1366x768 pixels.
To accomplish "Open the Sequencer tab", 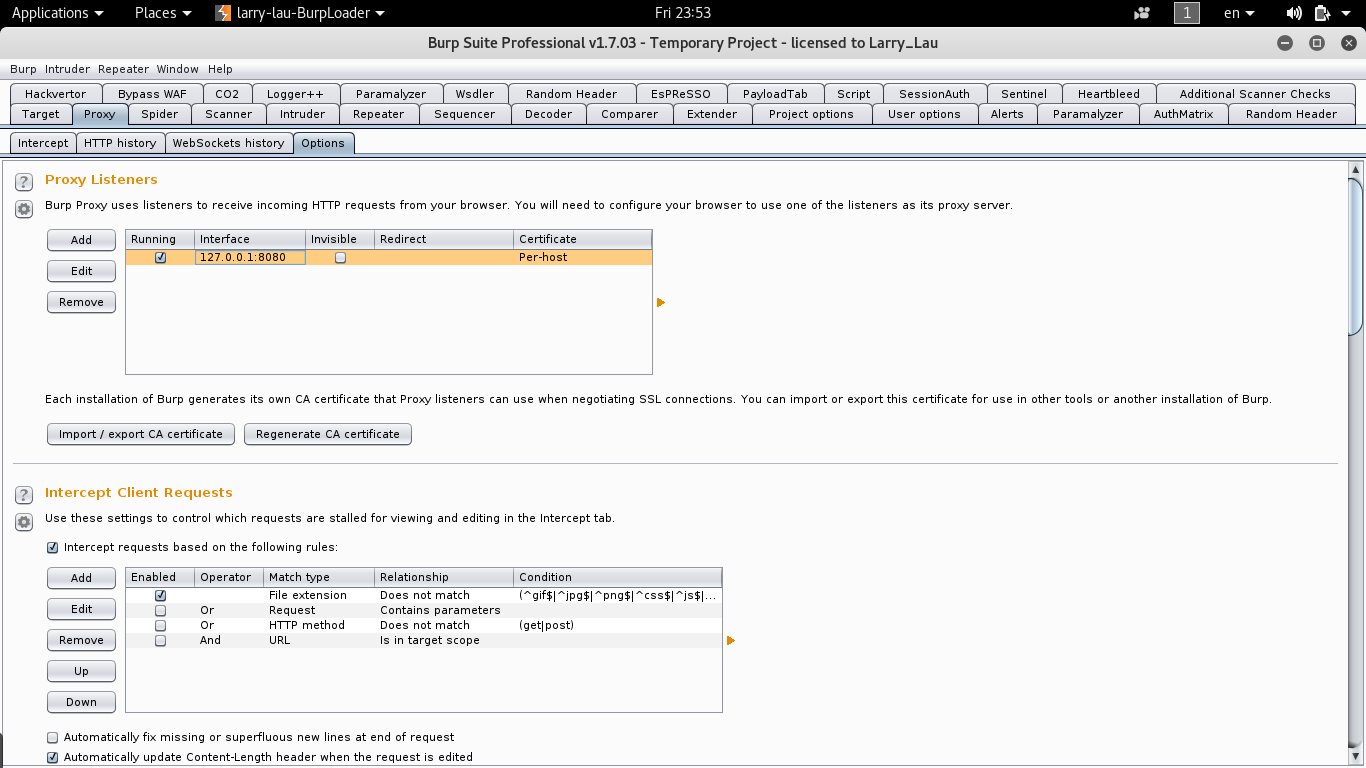I will click(x=464, y=114).
